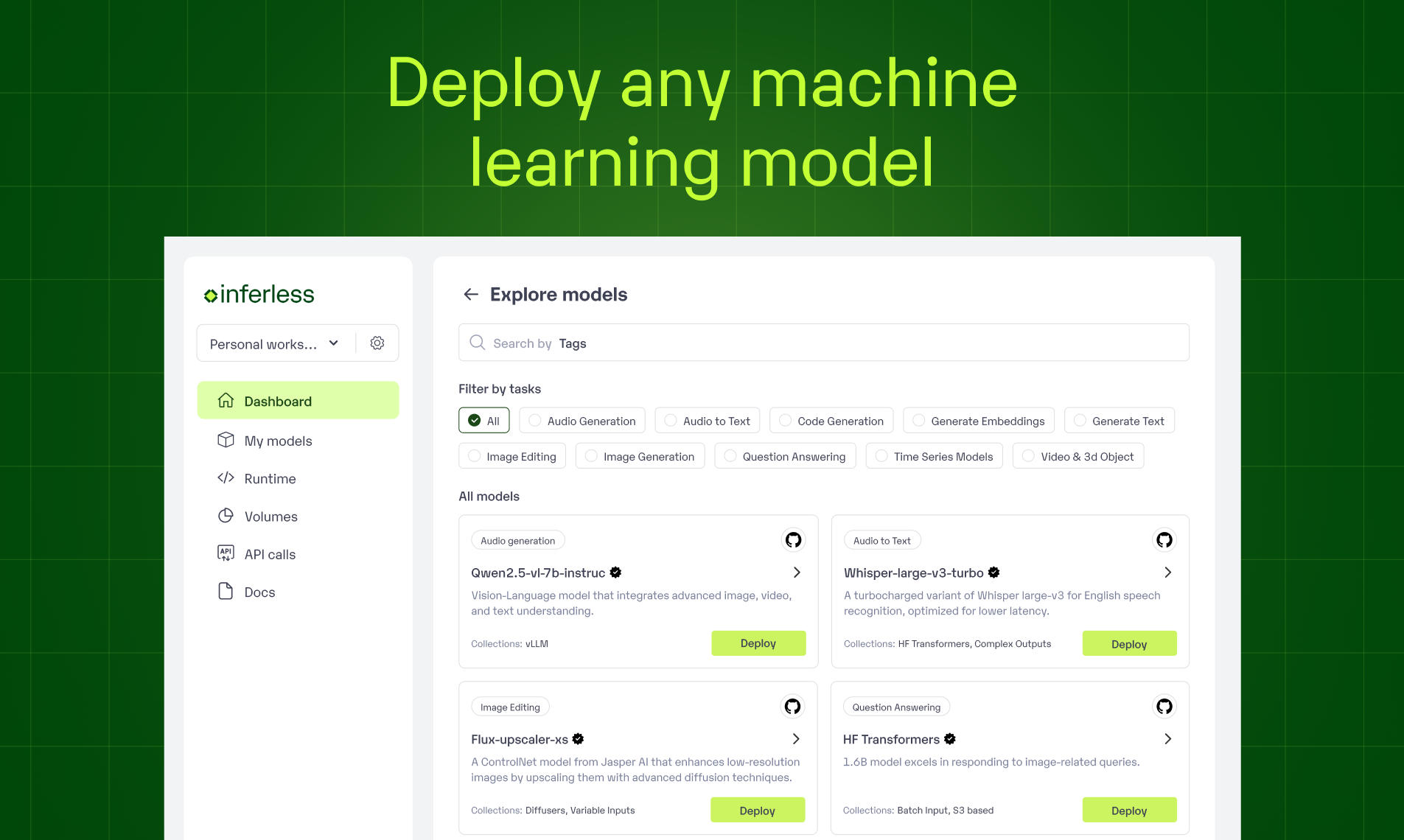Select the Time Series Models filter
Viewport: 1404px width, 840px height.
pos(935,456)
